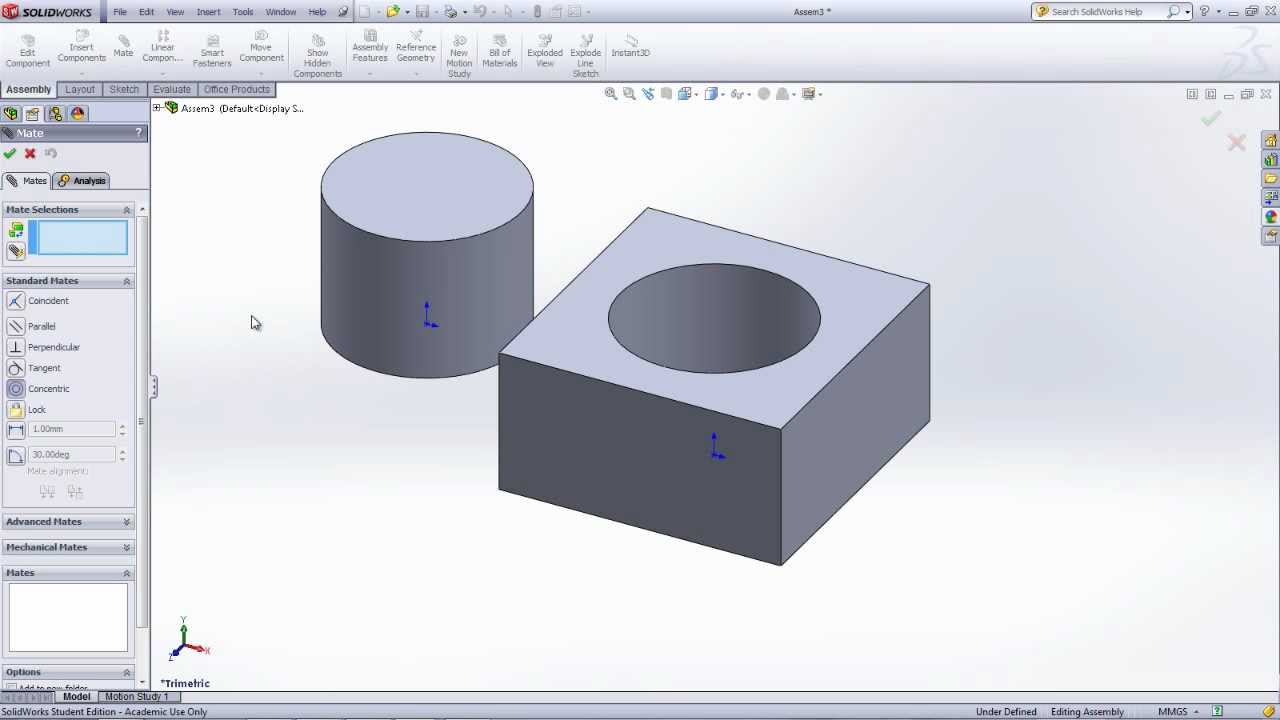Viewport: 1280px width, 720px height.
Task: Click Explode Line Sketch tool
Action: point(585,56)
